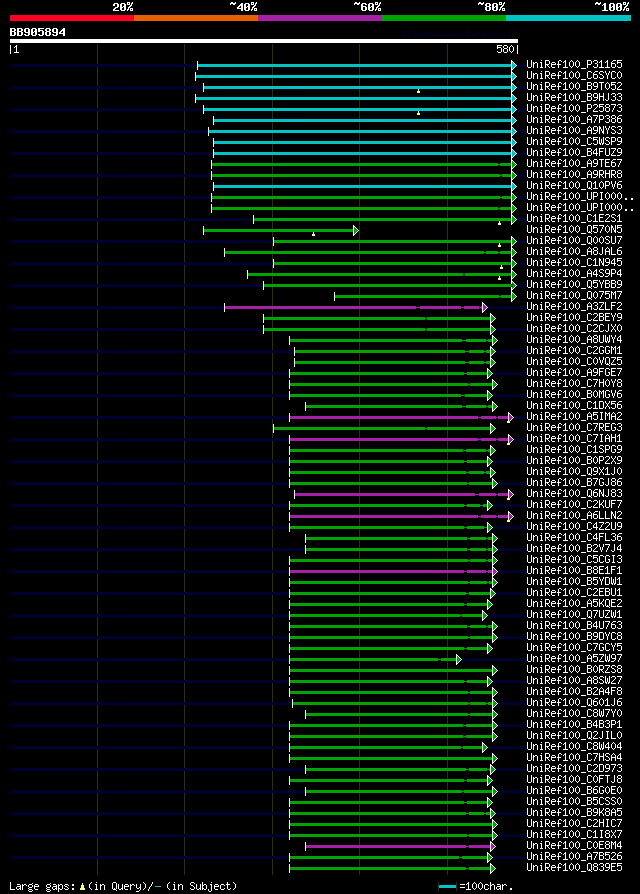Viewport: 640px width, 894px height.
Task: Click the arrowhead ending the Q570N5 bar
Action: (356, 230)
